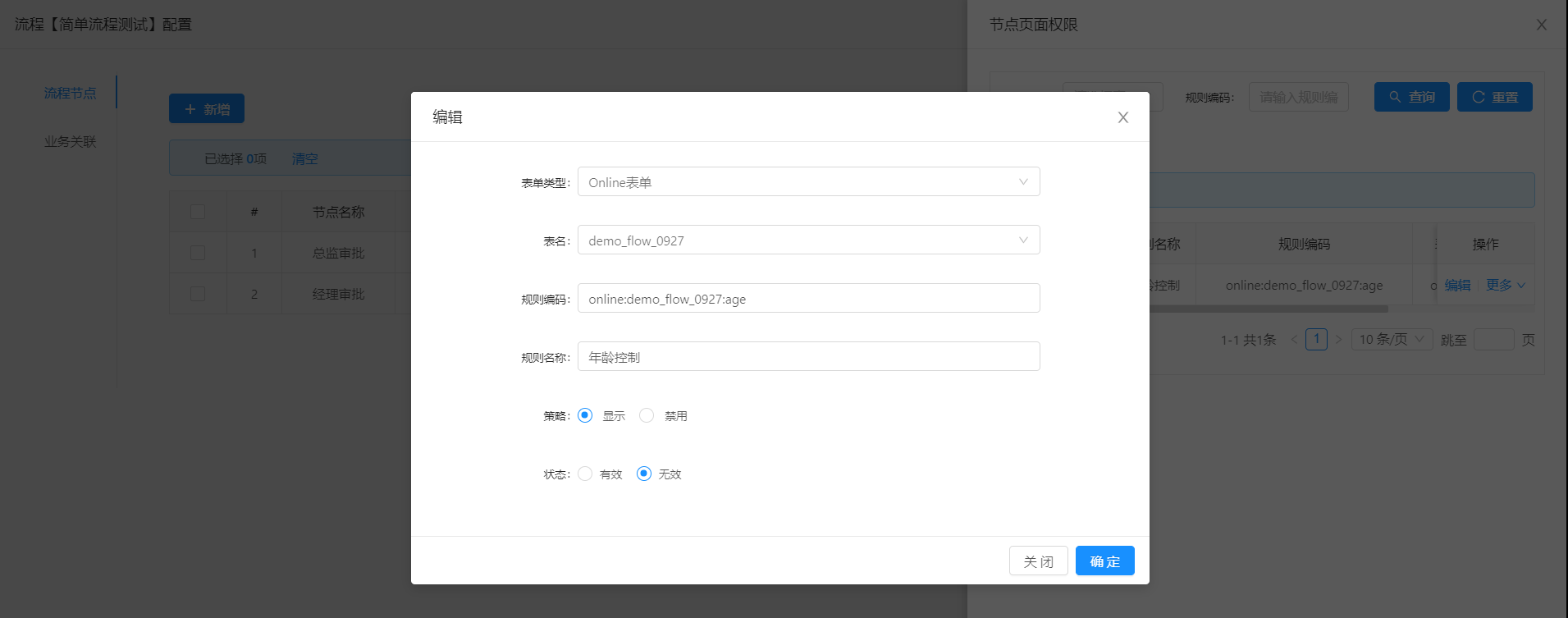This screenshot has width=1568, height=618.
Task: Check the 总监审批 row checkbox
Action: pyautogui.click(x=198, y=253)
